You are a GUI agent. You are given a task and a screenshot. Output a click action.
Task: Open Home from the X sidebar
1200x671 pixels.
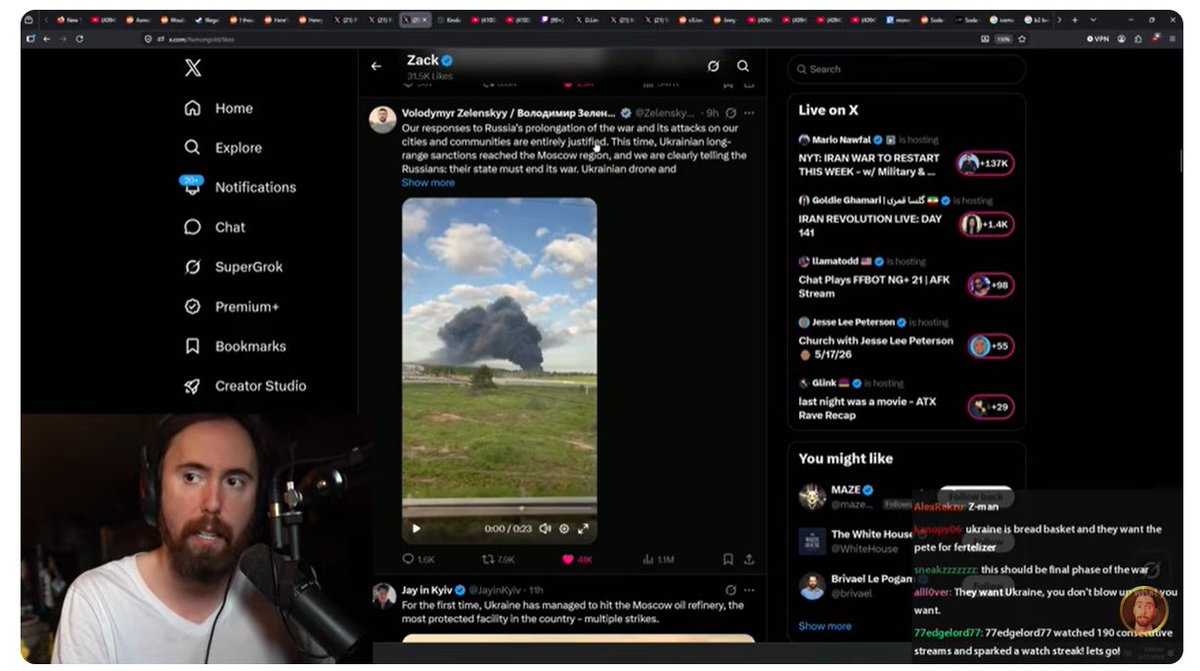(x=219, y=108)
